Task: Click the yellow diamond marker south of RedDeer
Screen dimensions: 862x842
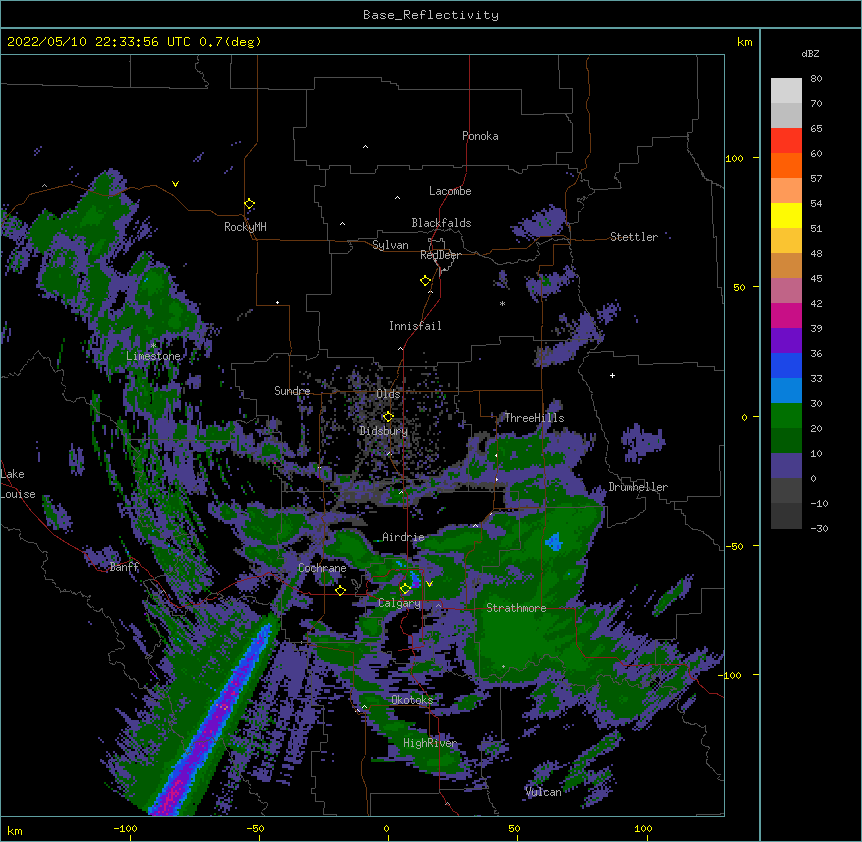Action: 426,281
